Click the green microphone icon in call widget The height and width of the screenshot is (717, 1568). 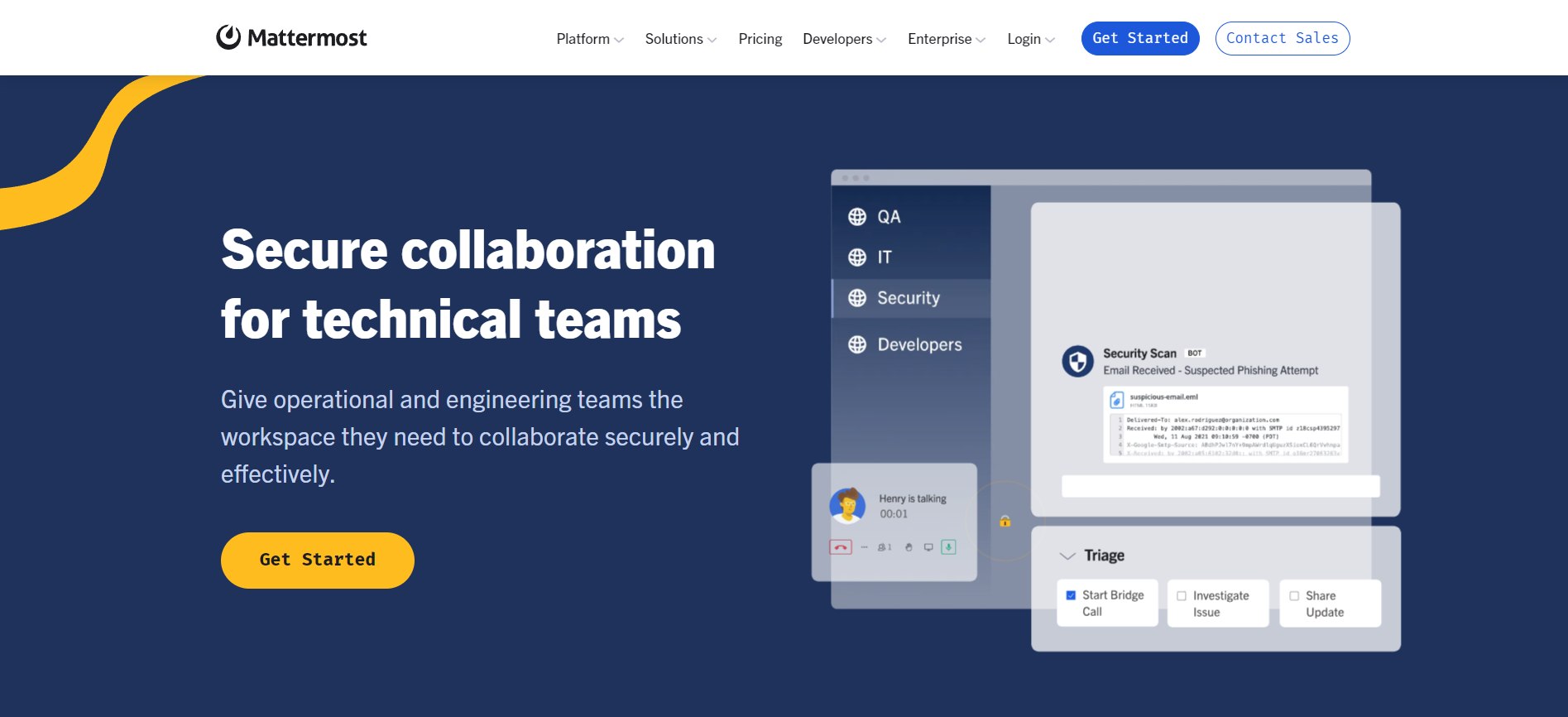(x=949, y=547)
